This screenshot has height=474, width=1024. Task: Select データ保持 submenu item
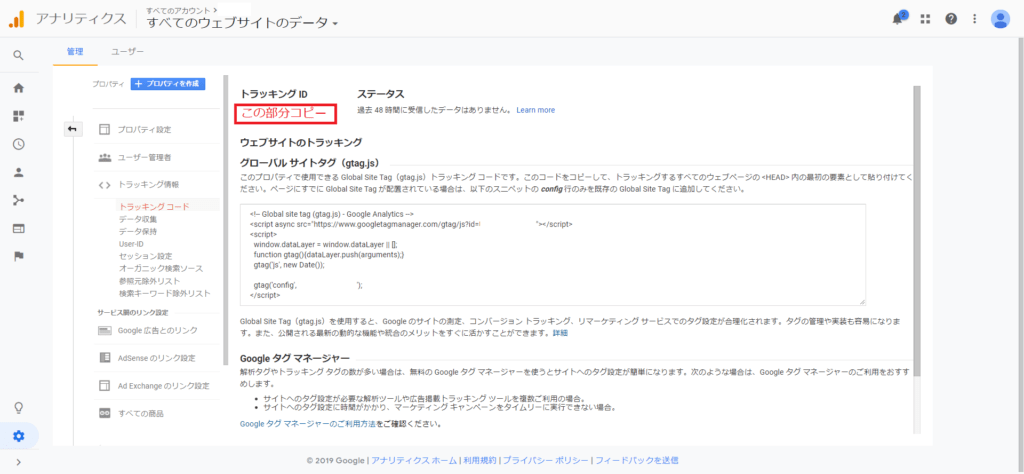point(138,232)
